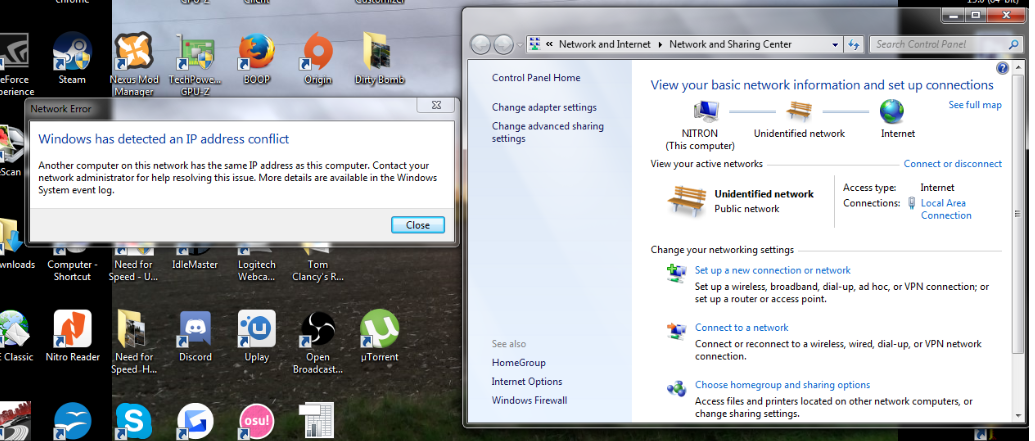Click the homegroup and sharing options icon

676,388
